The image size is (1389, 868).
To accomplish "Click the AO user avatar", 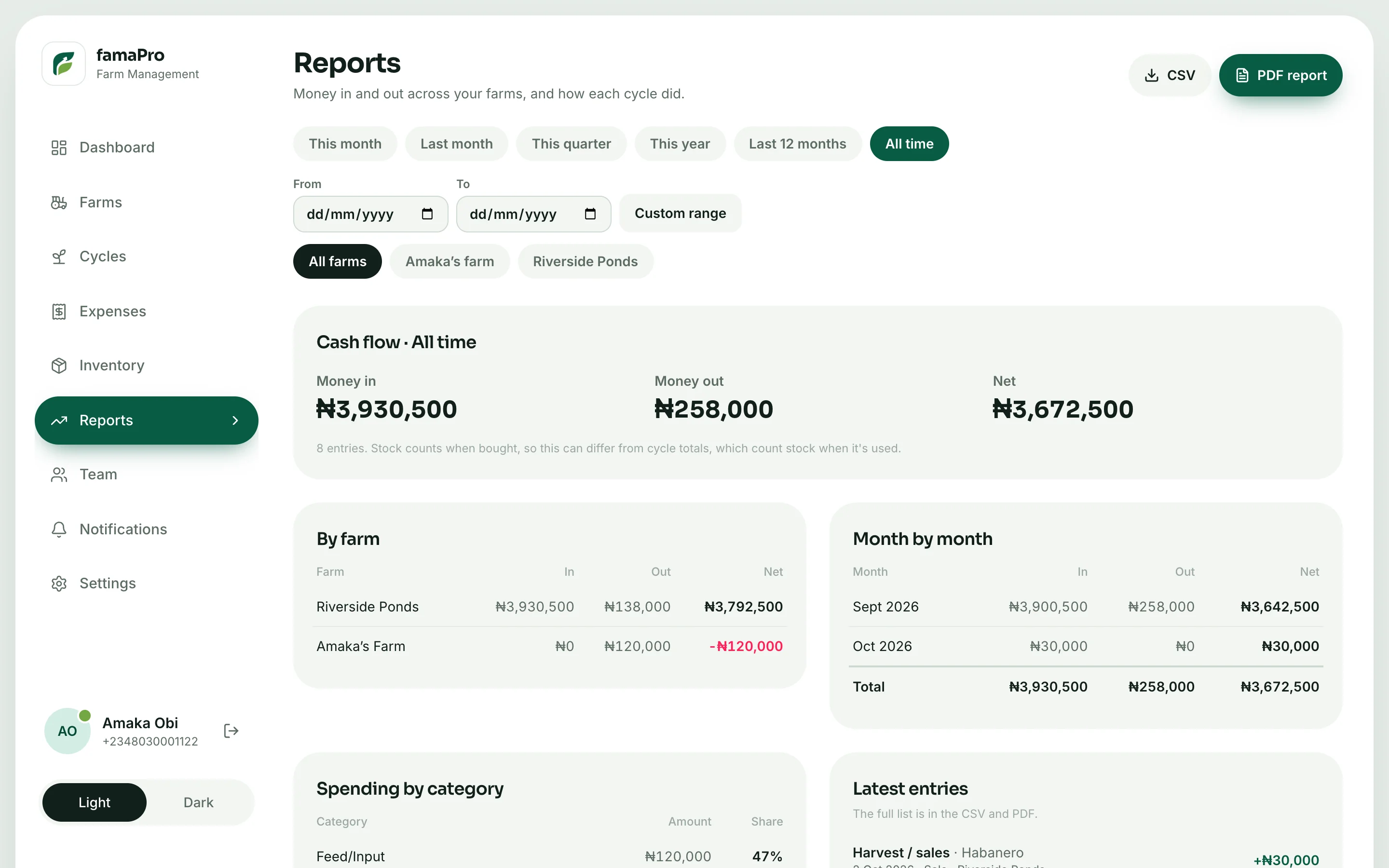I will point(67,731).
